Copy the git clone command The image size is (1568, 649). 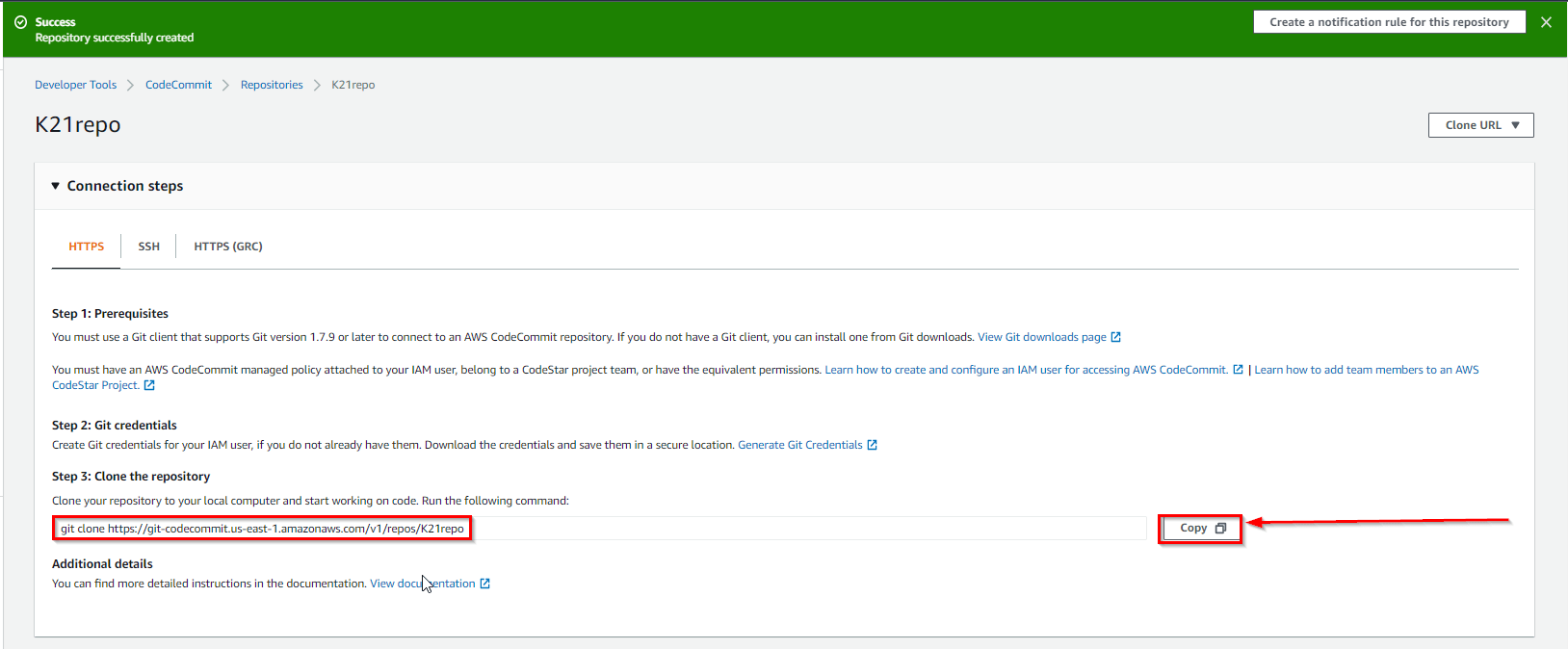(1200, 529)
